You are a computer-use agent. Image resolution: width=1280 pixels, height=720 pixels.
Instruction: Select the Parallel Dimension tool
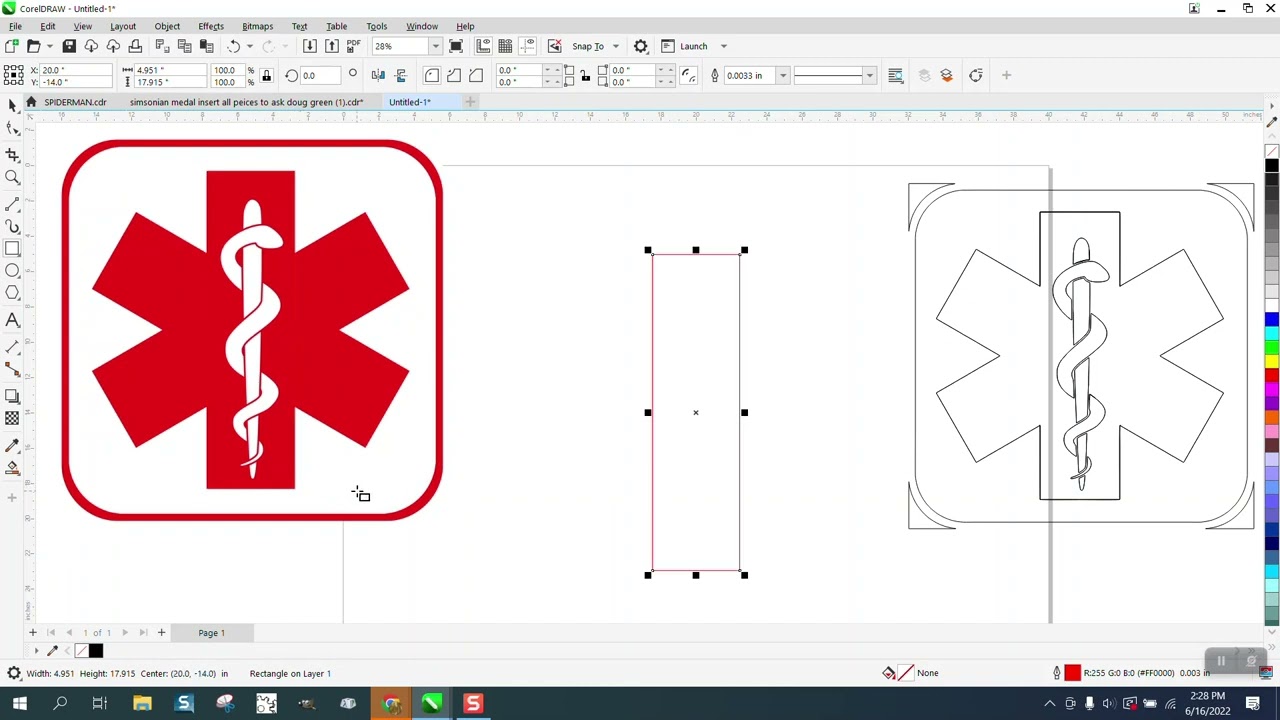(x=12, y=346)
